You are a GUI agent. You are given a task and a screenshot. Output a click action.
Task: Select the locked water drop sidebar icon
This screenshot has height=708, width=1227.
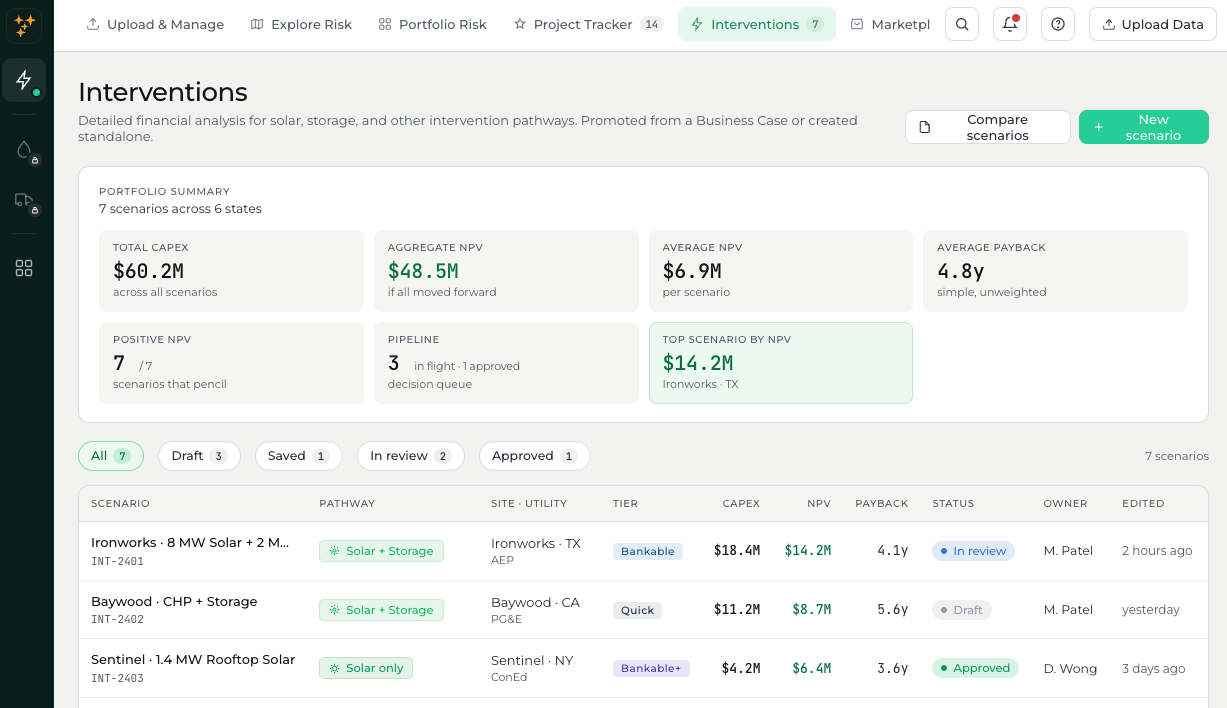[x=24, y=150]
